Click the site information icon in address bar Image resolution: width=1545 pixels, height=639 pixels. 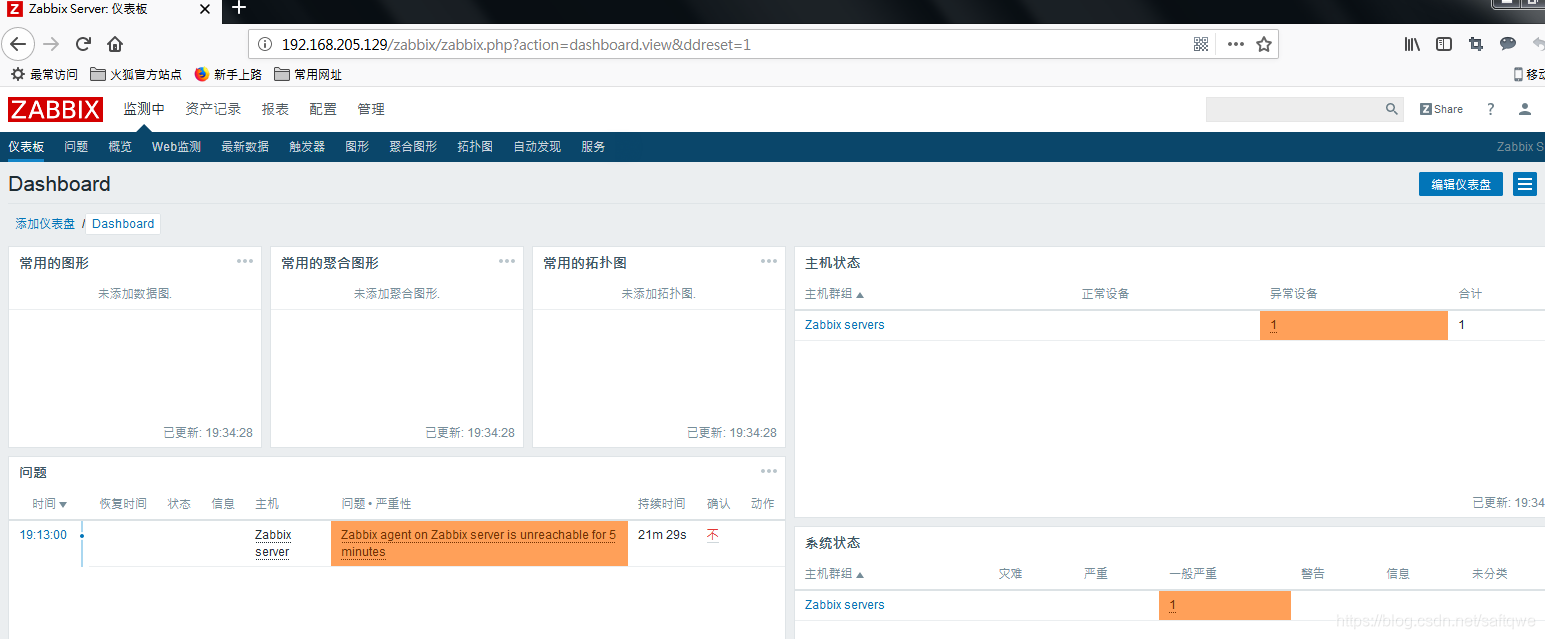pyautogui.click(x=264, y=44)
